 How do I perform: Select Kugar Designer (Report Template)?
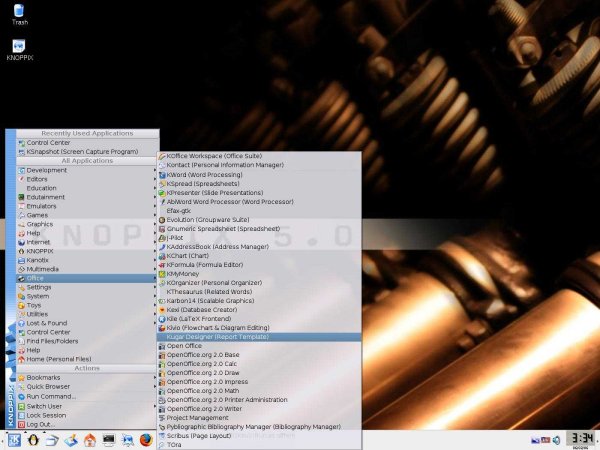tap(217, 337)
